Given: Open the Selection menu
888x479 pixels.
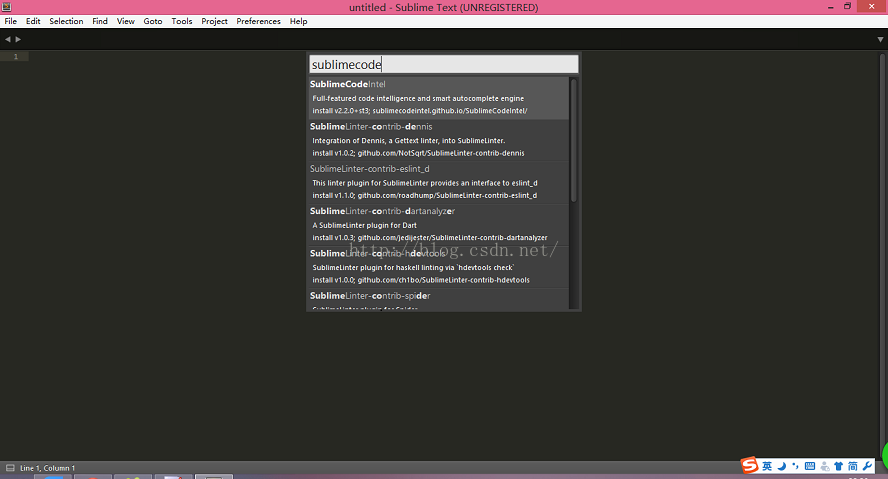Looking at the screenshot, I should point(66,21).
